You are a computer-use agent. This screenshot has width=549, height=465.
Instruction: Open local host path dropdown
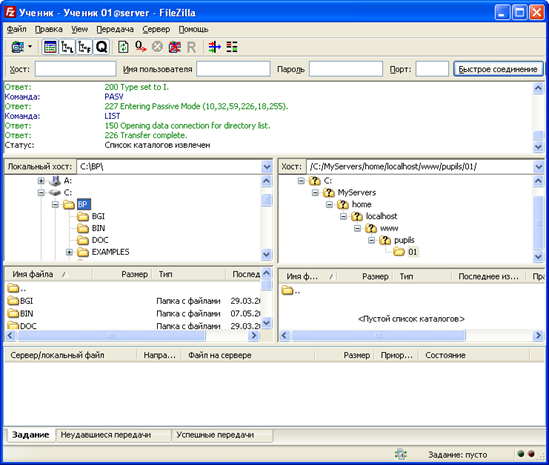coord(267,167)
